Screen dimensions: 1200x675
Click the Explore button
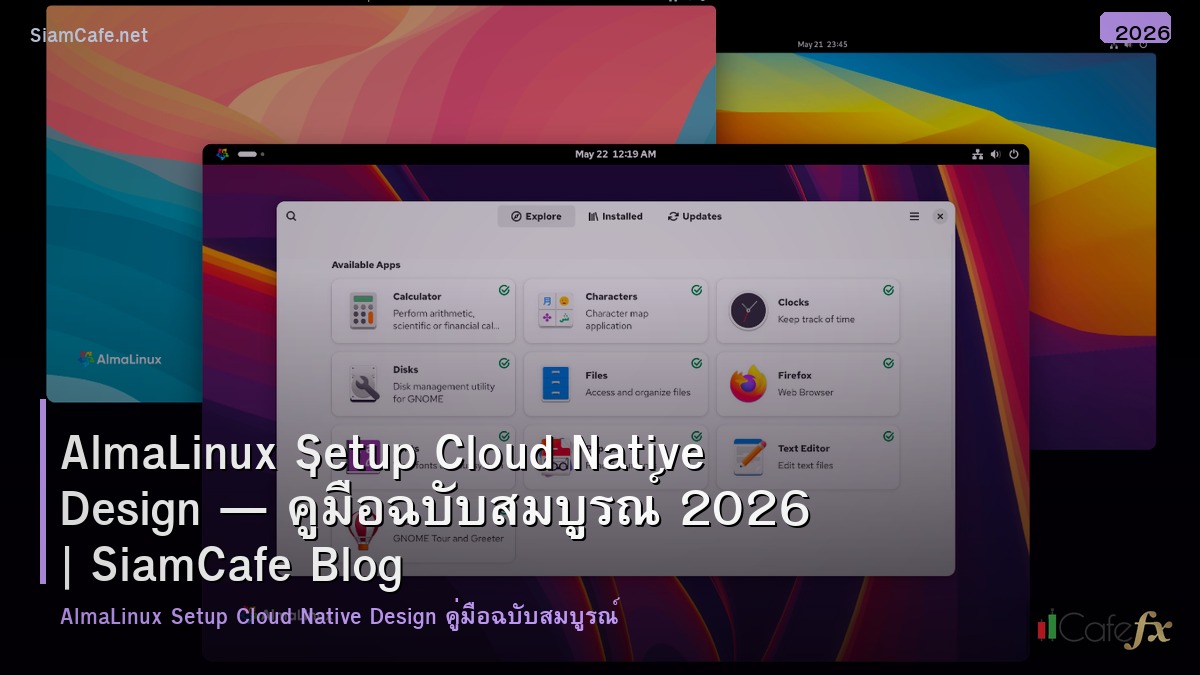click(536, 216)
